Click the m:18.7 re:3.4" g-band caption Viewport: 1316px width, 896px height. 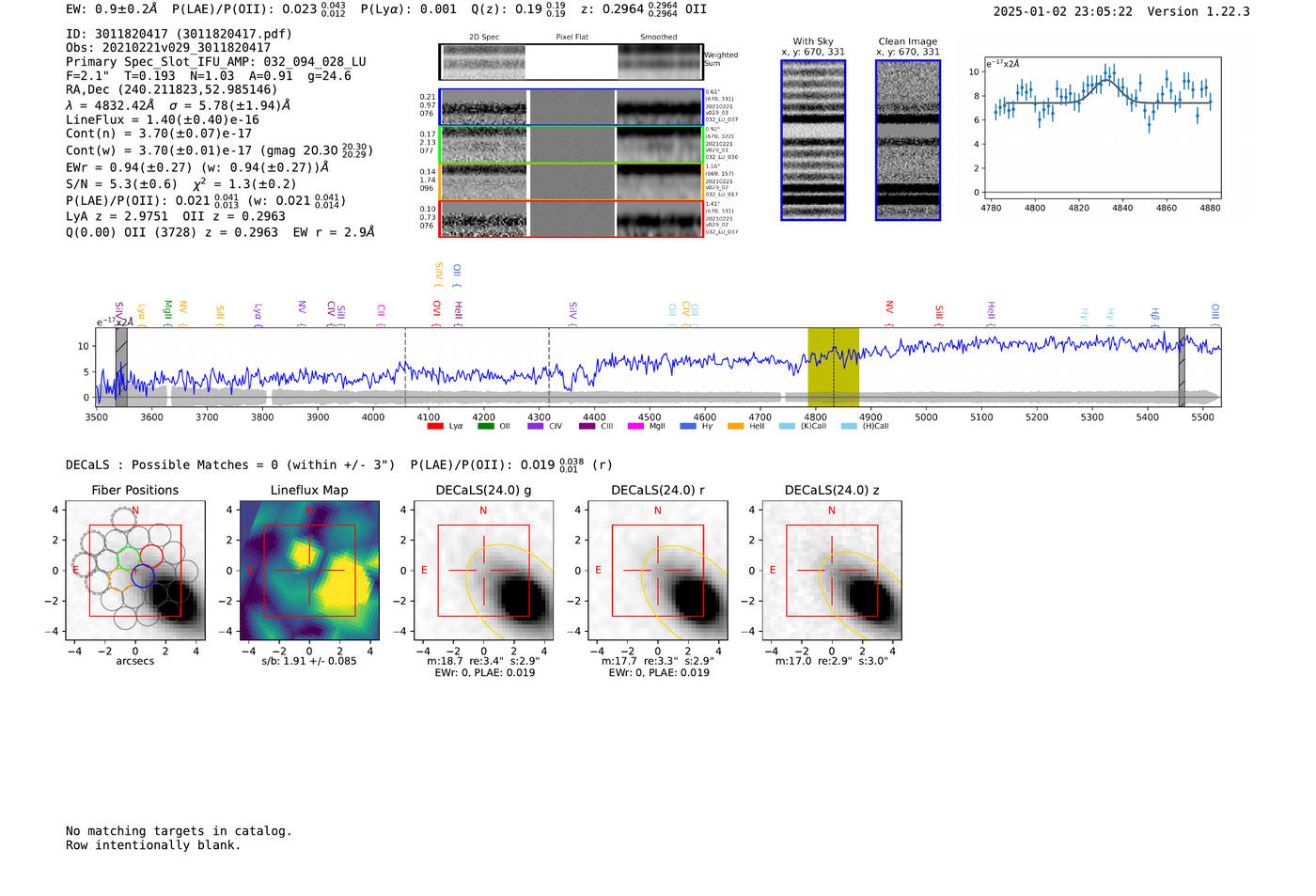[x=483, y=661]
